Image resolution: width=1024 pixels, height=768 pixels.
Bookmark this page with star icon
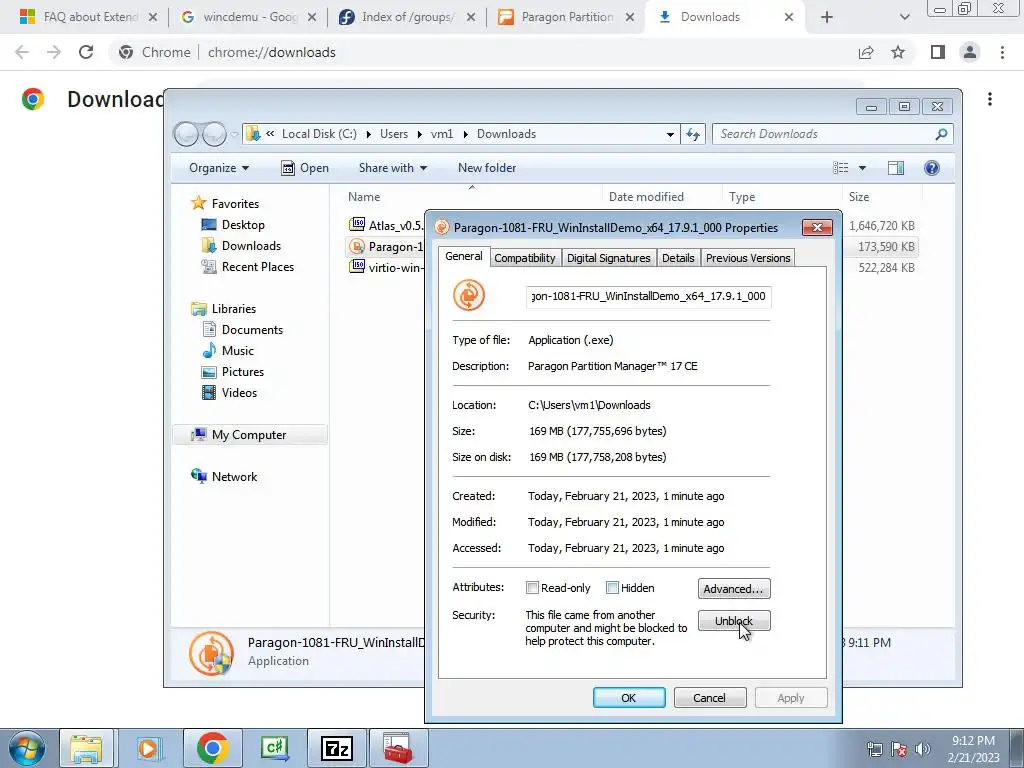pos(898,52)
